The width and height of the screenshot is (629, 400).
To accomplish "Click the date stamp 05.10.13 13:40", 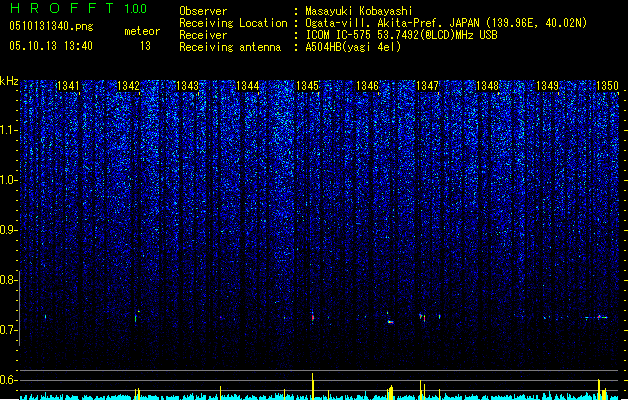I will 51,46.
